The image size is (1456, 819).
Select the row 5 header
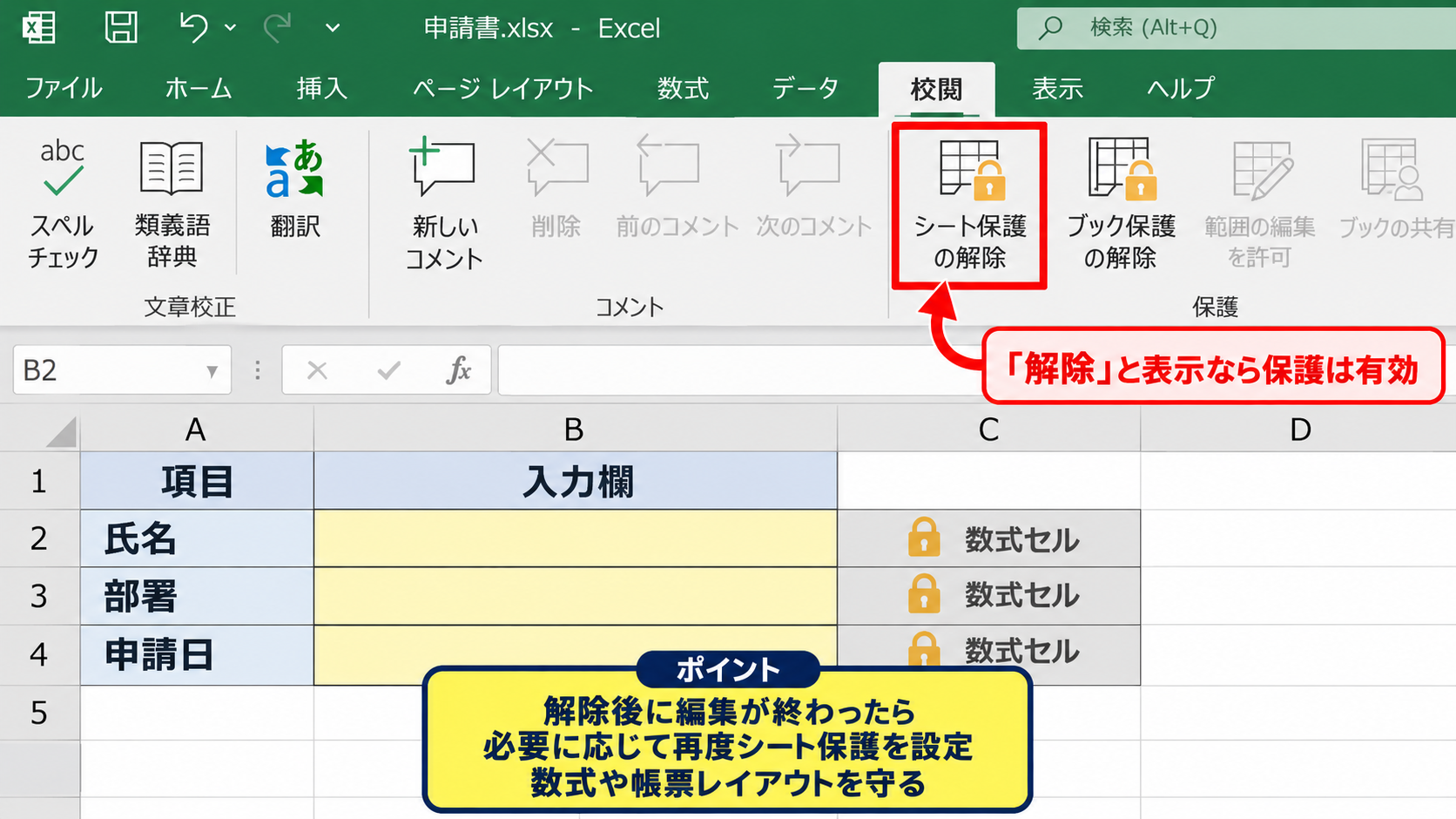(x=39, y=713)
